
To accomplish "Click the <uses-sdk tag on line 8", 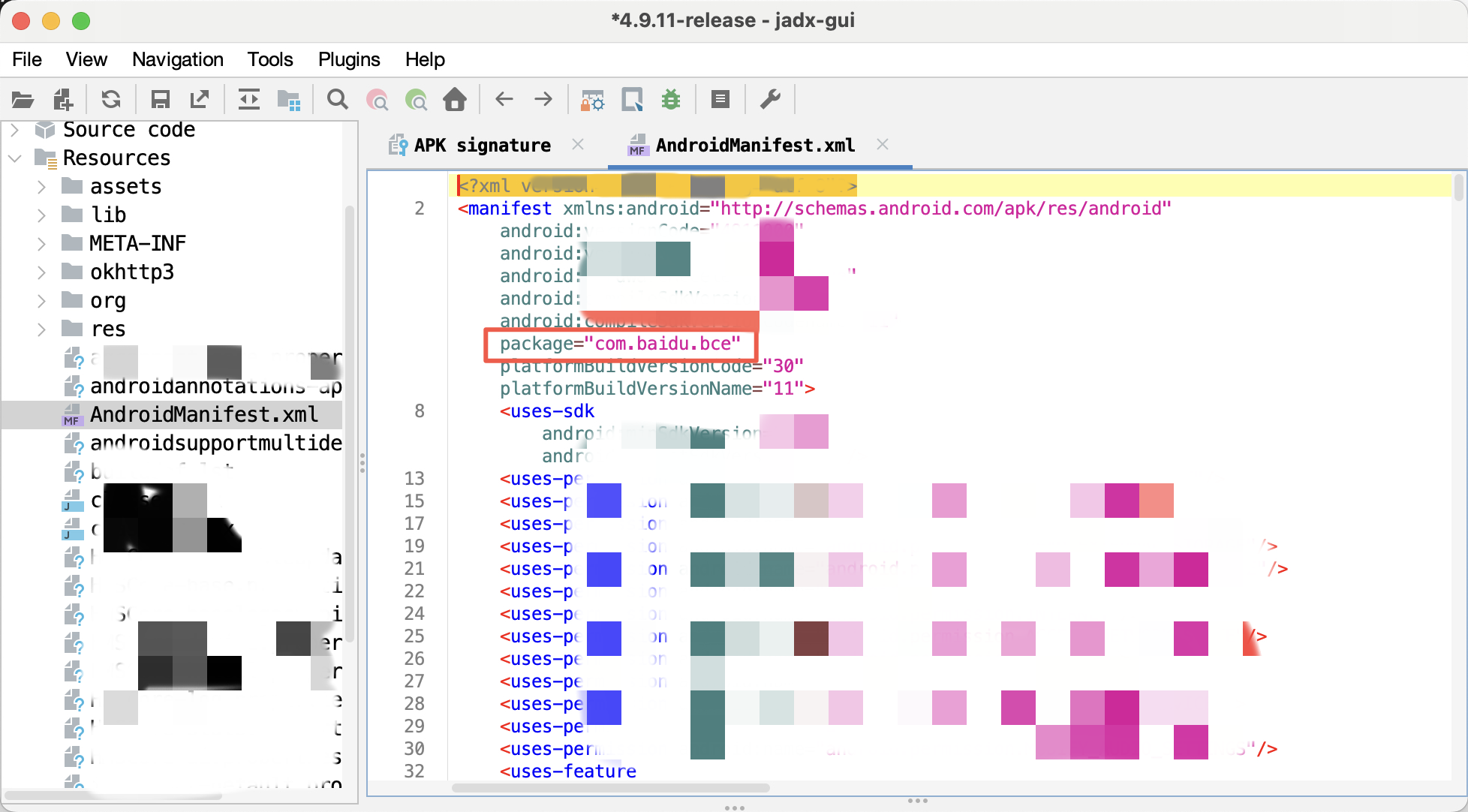I will click(547, 411).
